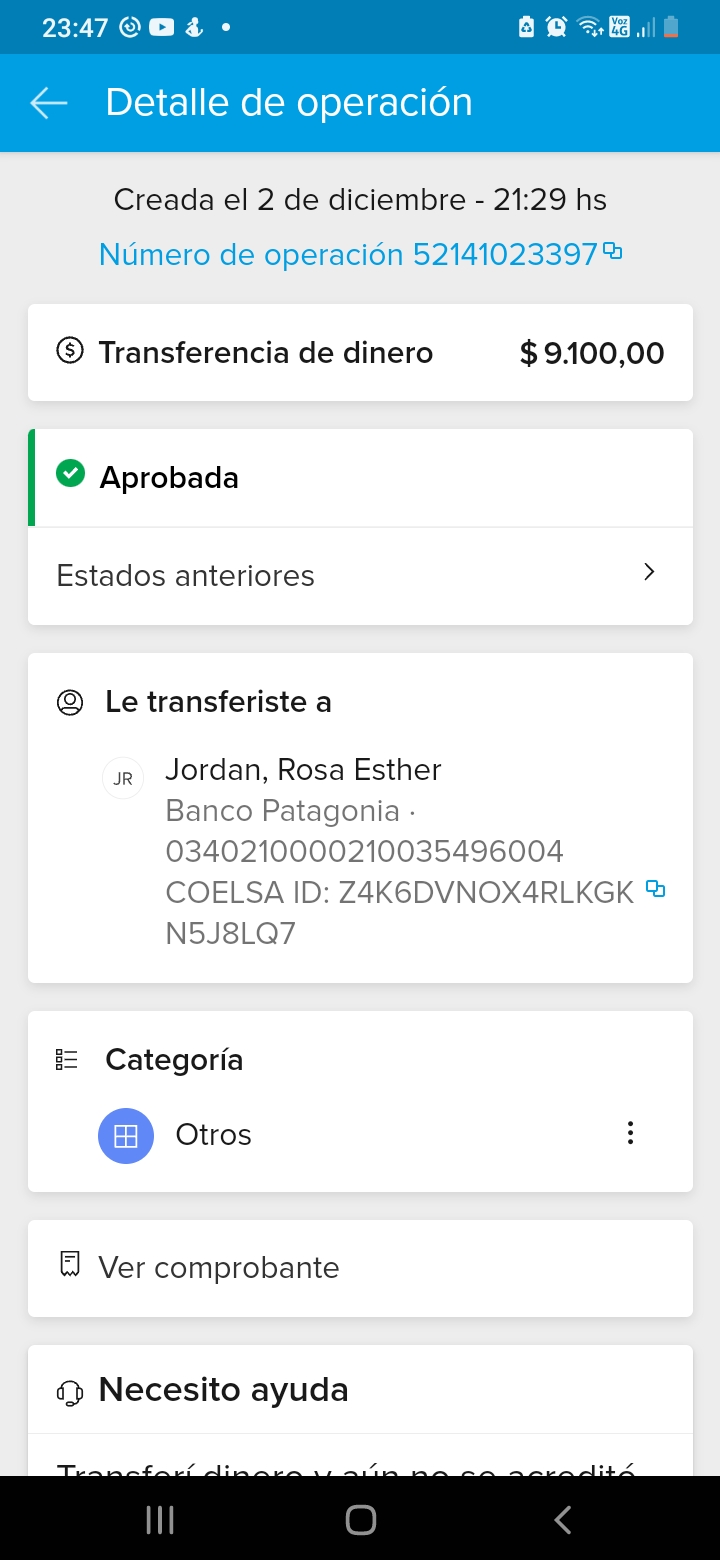Image resolution: width=720 pixels, height=1560 pixels.
Task: Tap the receipt icon beside Ver comprobante
Action: tap(70, 1266)
